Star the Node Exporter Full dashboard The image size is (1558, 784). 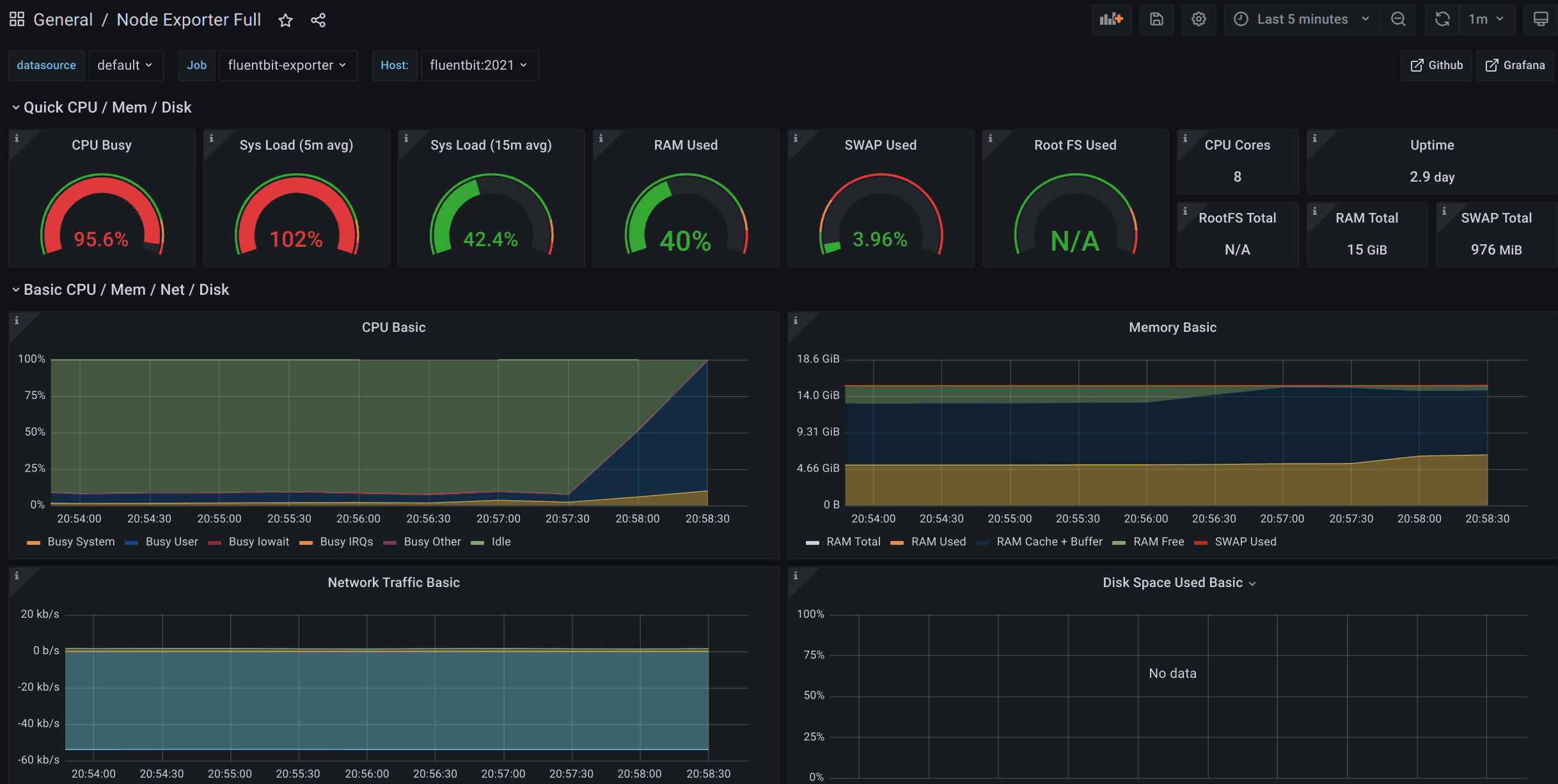coord(285,20)
